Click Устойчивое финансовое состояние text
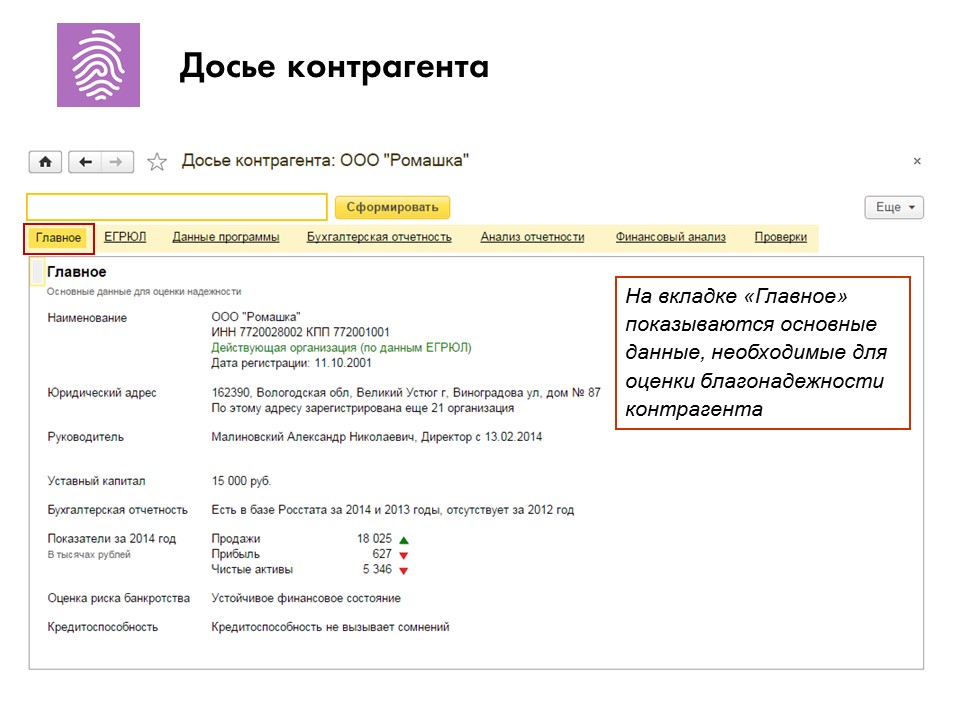Viewport: 960px width, 720px height. click(x=306, y=598)
